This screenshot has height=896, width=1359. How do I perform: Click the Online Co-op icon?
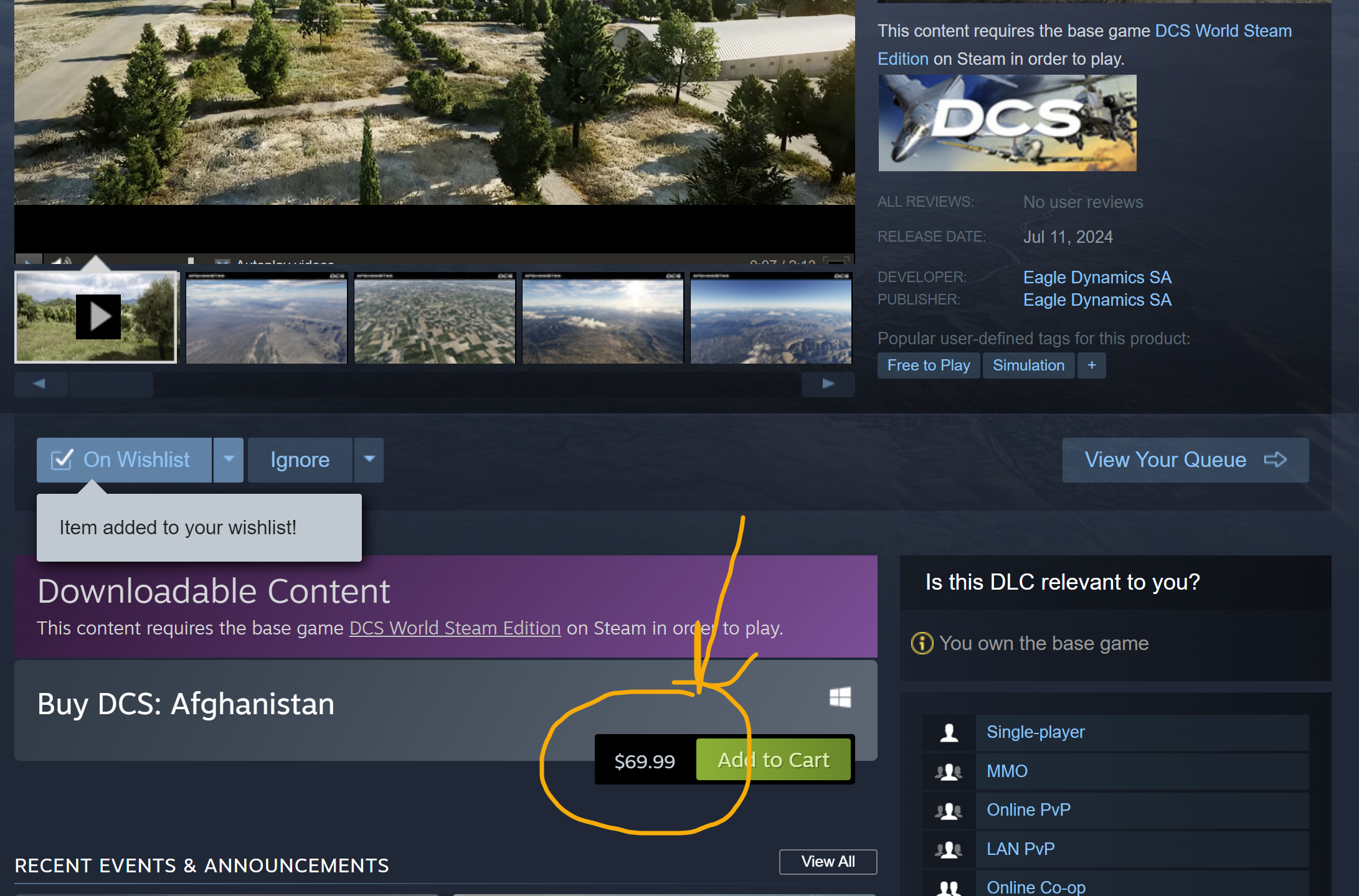(949, 888)
